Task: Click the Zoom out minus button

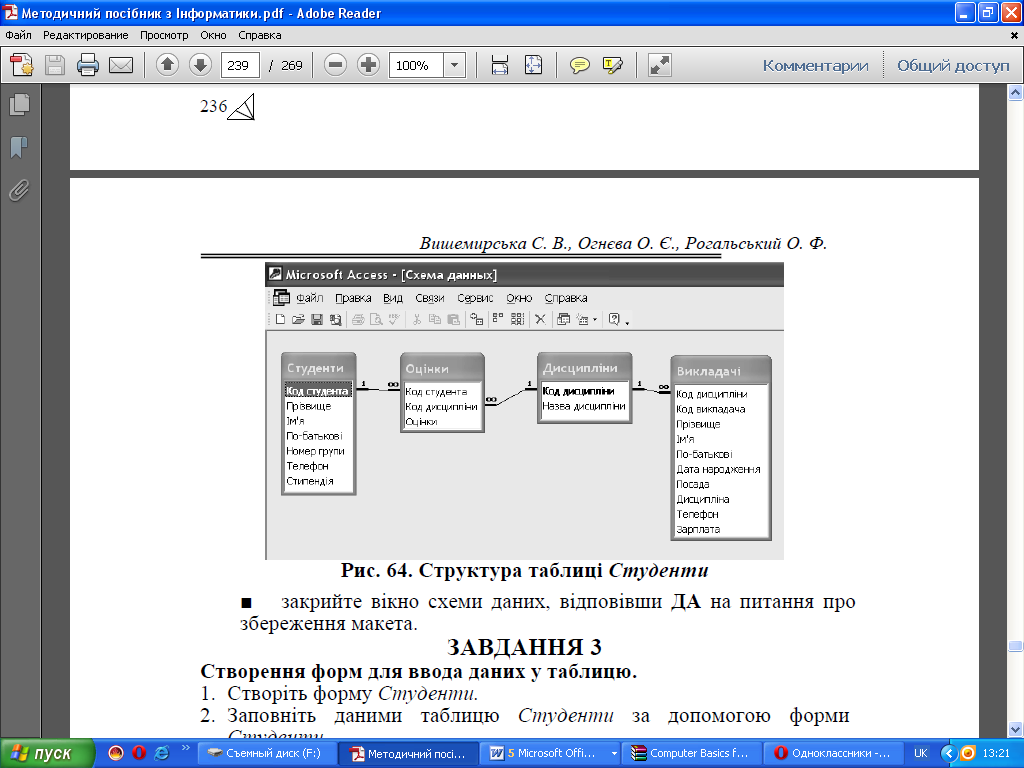Action: click(x=335, y=65)
